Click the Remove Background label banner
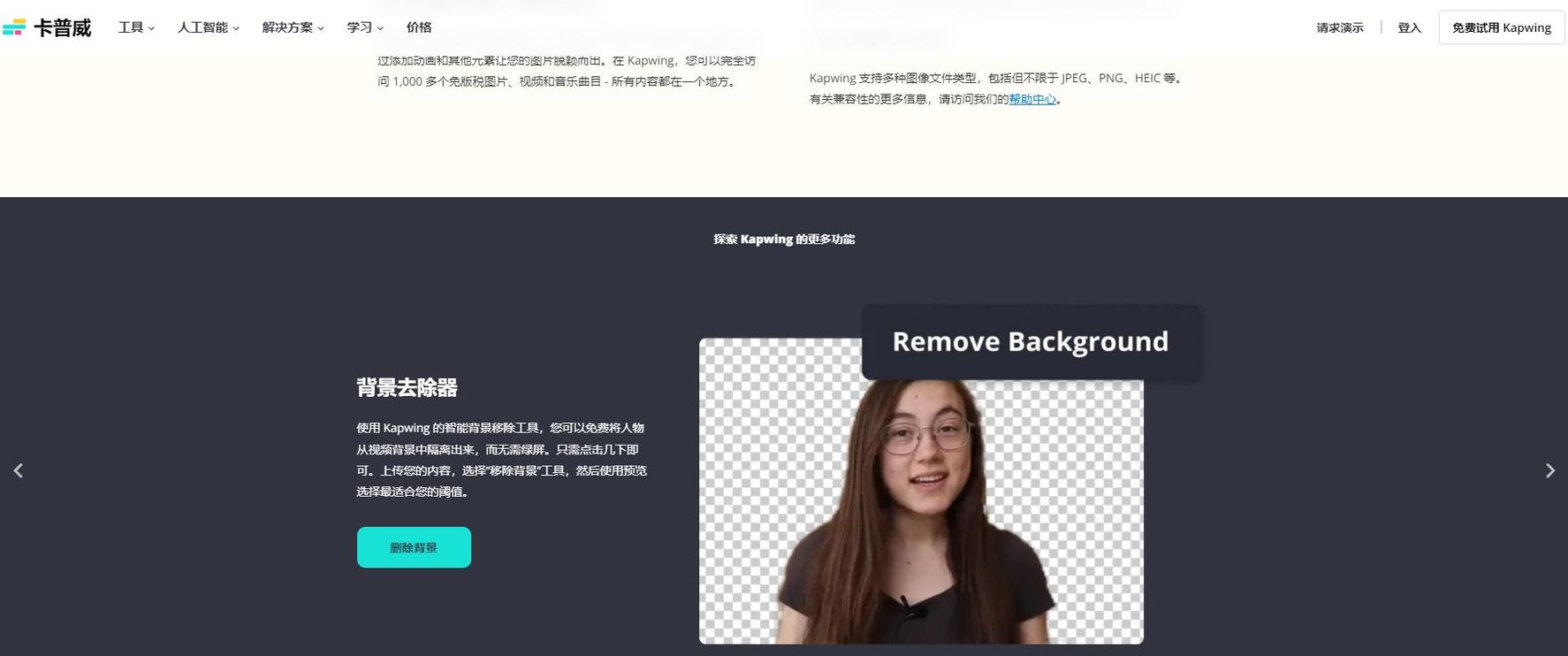Viewport: 1568px width, 656px height. pyautogui.click(x=1031, y=342)
